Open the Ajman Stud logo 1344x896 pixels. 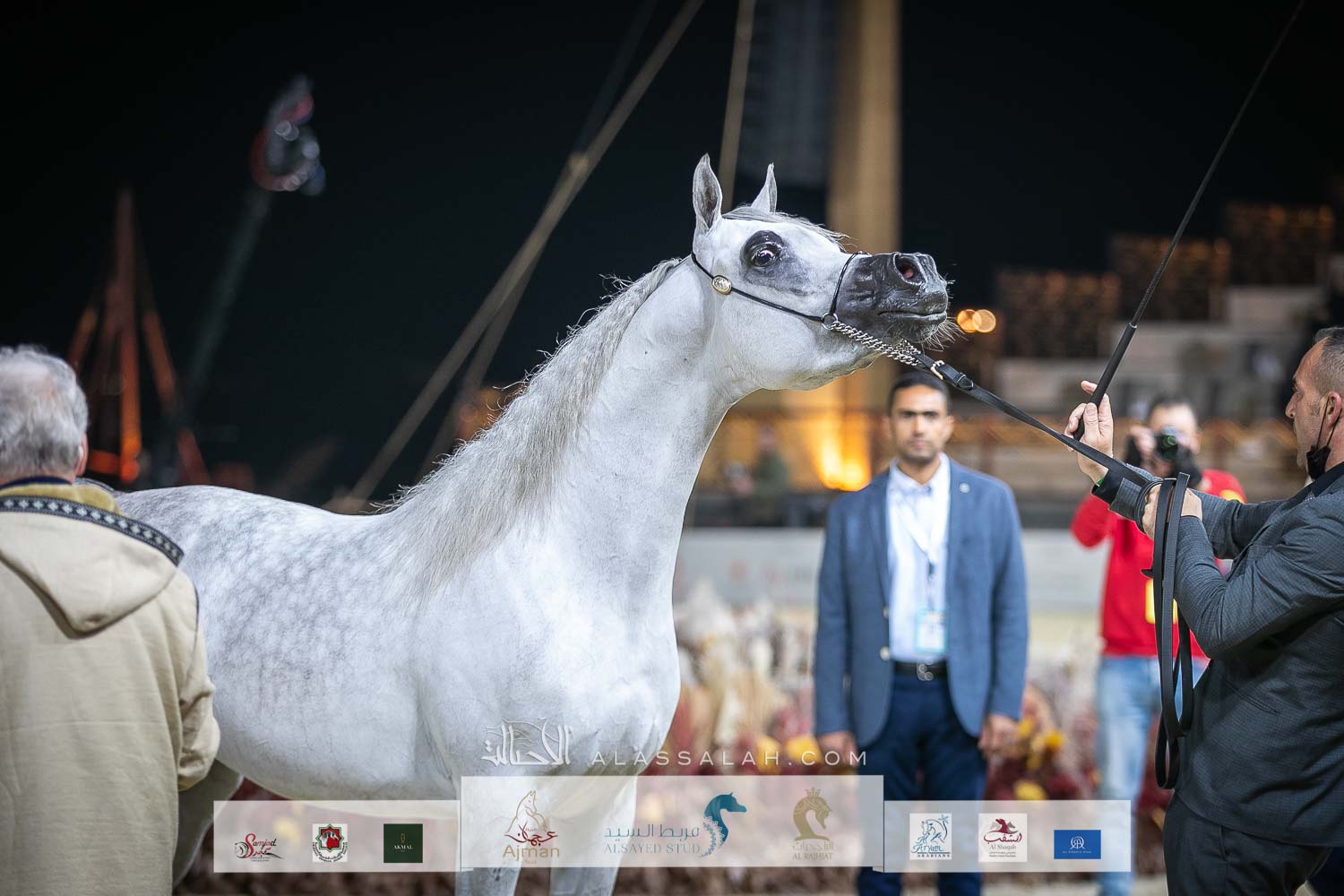pos(532,830)
